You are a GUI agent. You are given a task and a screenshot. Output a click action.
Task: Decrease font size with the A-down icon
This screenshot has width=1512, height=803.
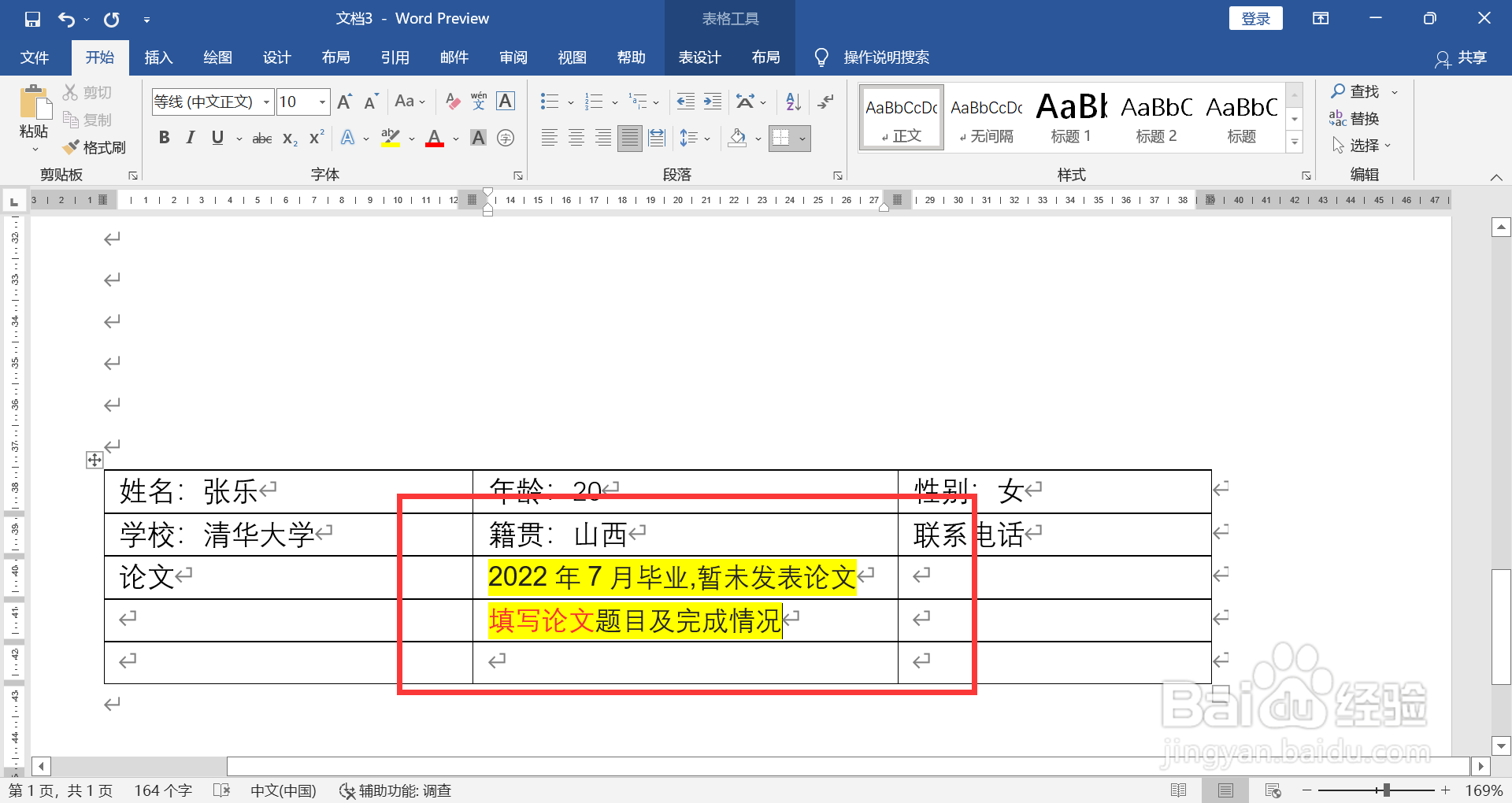pyautogui.click(x=371, y=102)
